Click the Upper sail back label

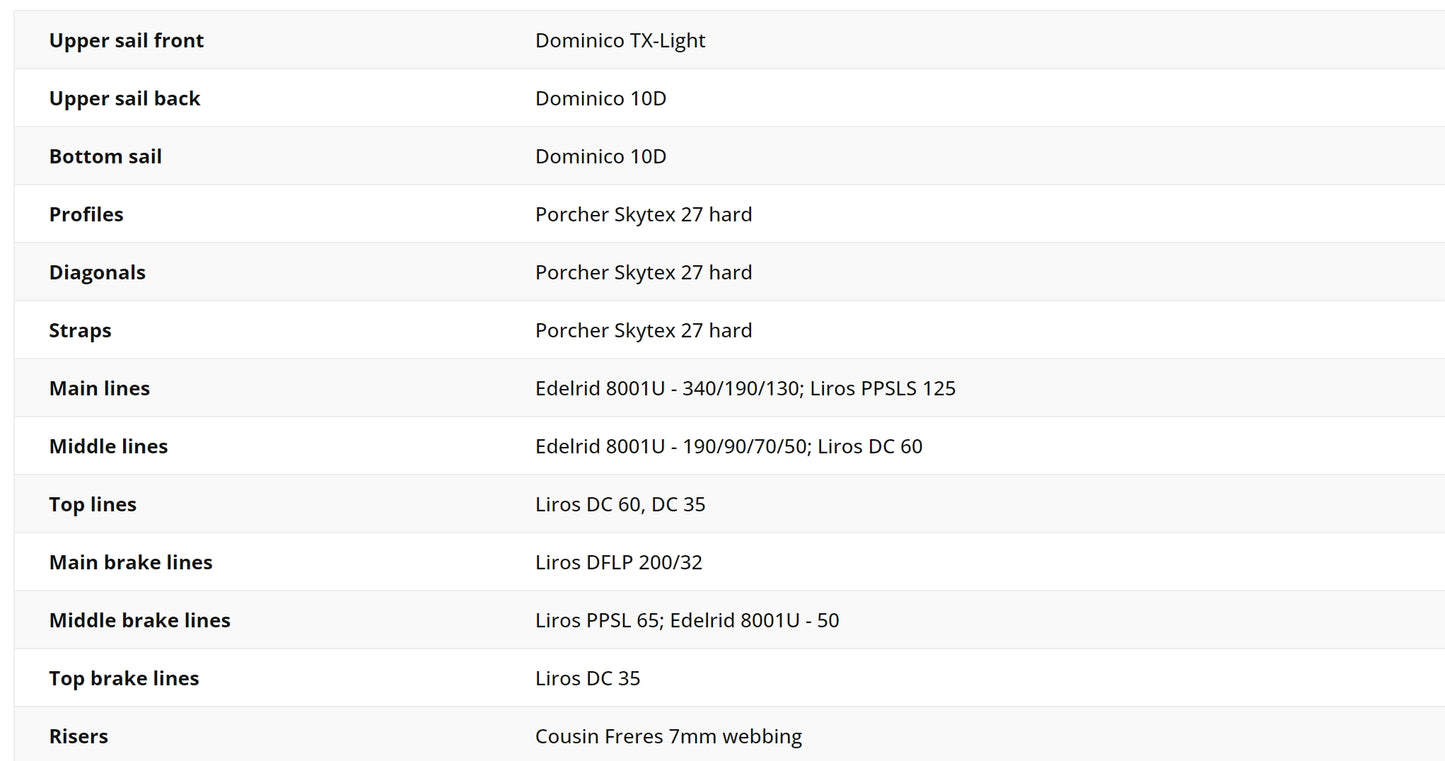[125, 98]
